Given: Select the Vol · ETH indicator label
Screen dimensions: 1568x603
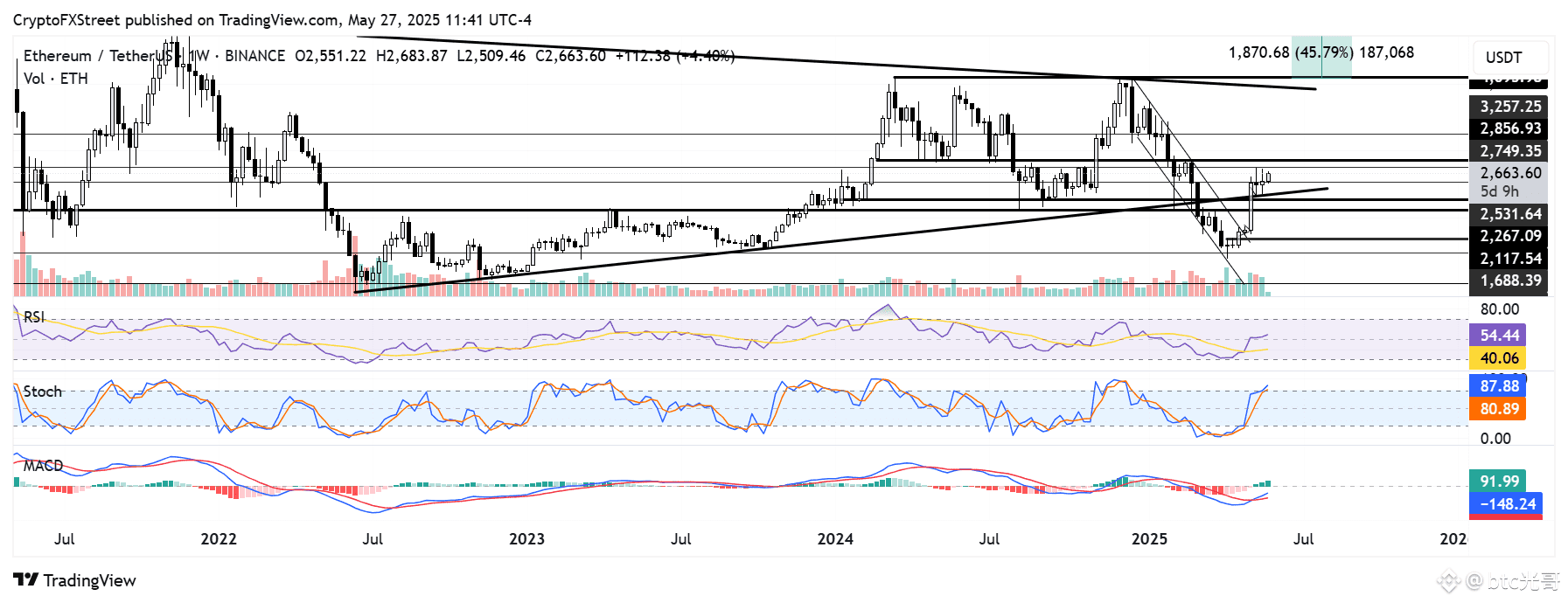Looking at the screenshot, I should (x=56, y=79).
